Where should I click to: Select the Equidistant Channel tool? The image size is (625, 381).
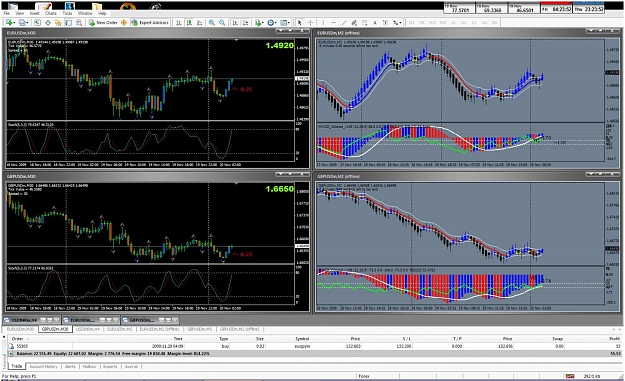tap(354, 23)
